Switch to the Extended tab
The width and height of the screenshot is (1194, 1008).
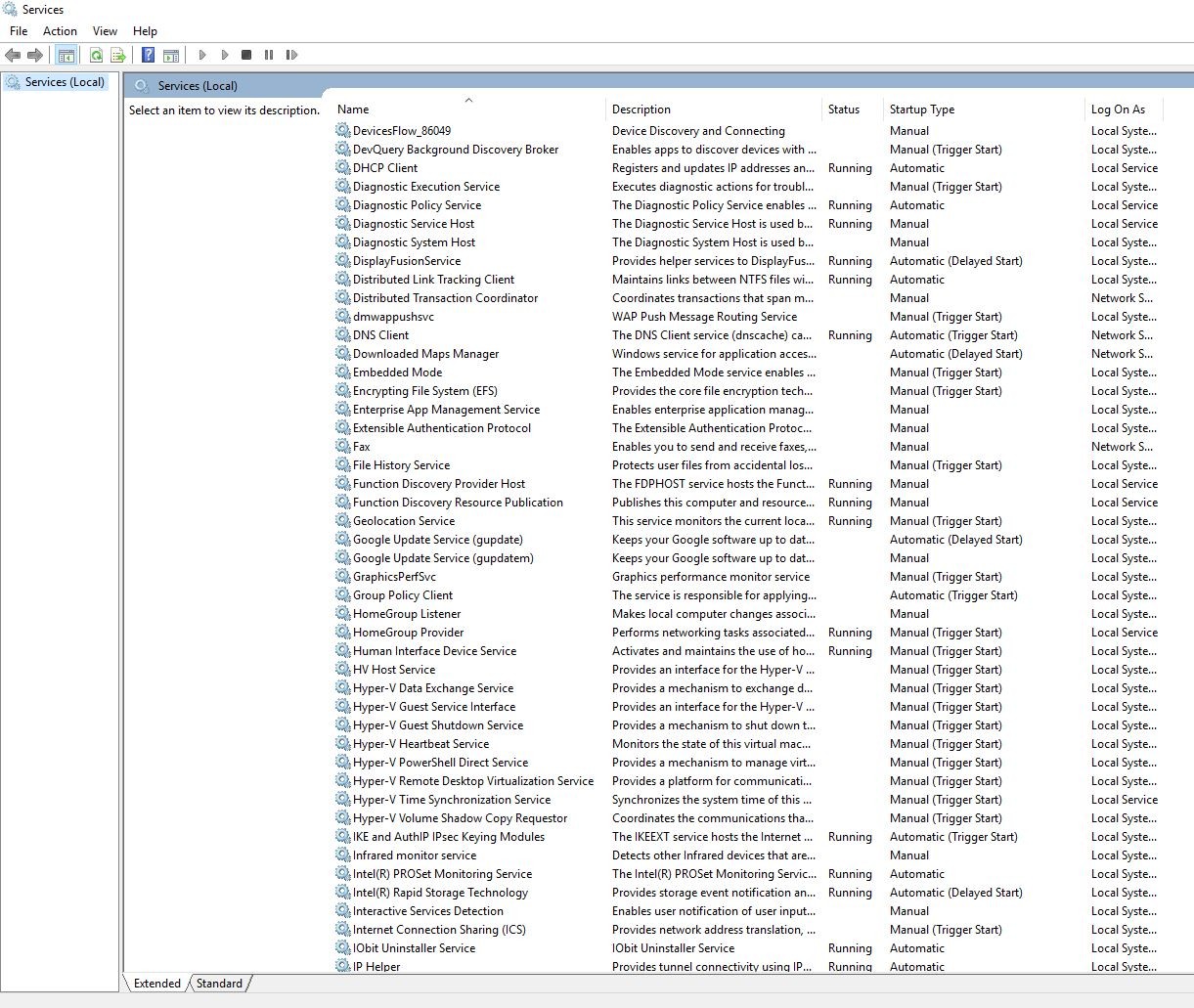click(x=156, y=984)
